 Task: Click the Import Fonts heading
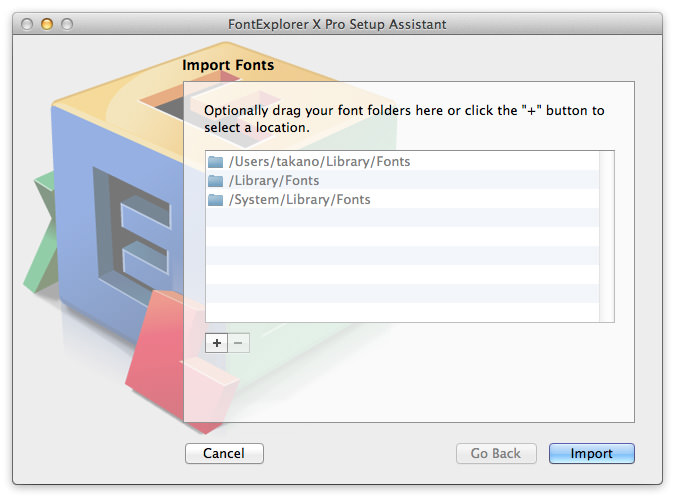point(228,65)
